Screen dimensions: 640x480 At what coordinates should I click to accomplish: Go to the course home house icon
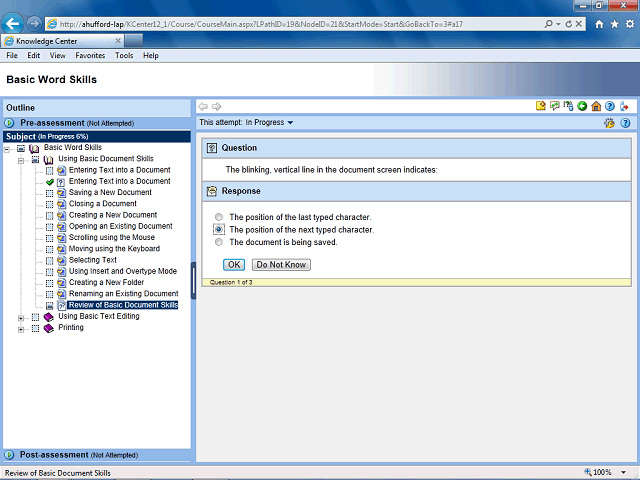[x=596, y=106]
